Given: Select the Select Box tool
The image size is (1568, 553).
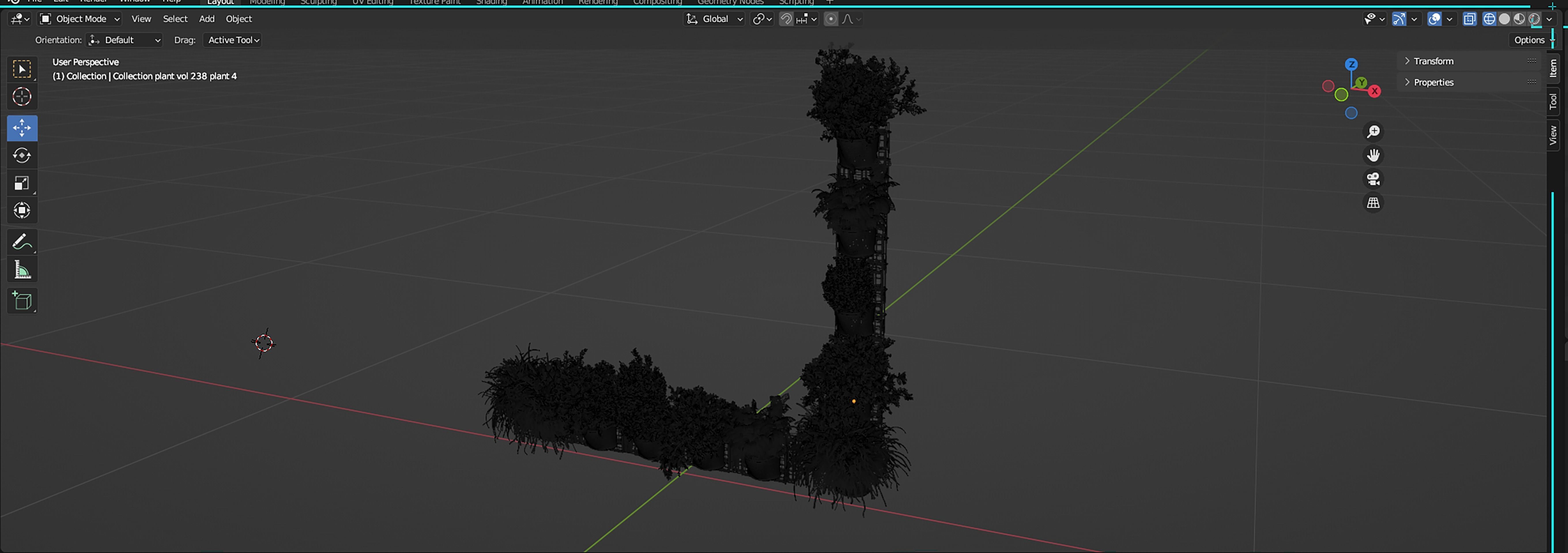Looking at the screenshot, I should (x=22, y=69).
